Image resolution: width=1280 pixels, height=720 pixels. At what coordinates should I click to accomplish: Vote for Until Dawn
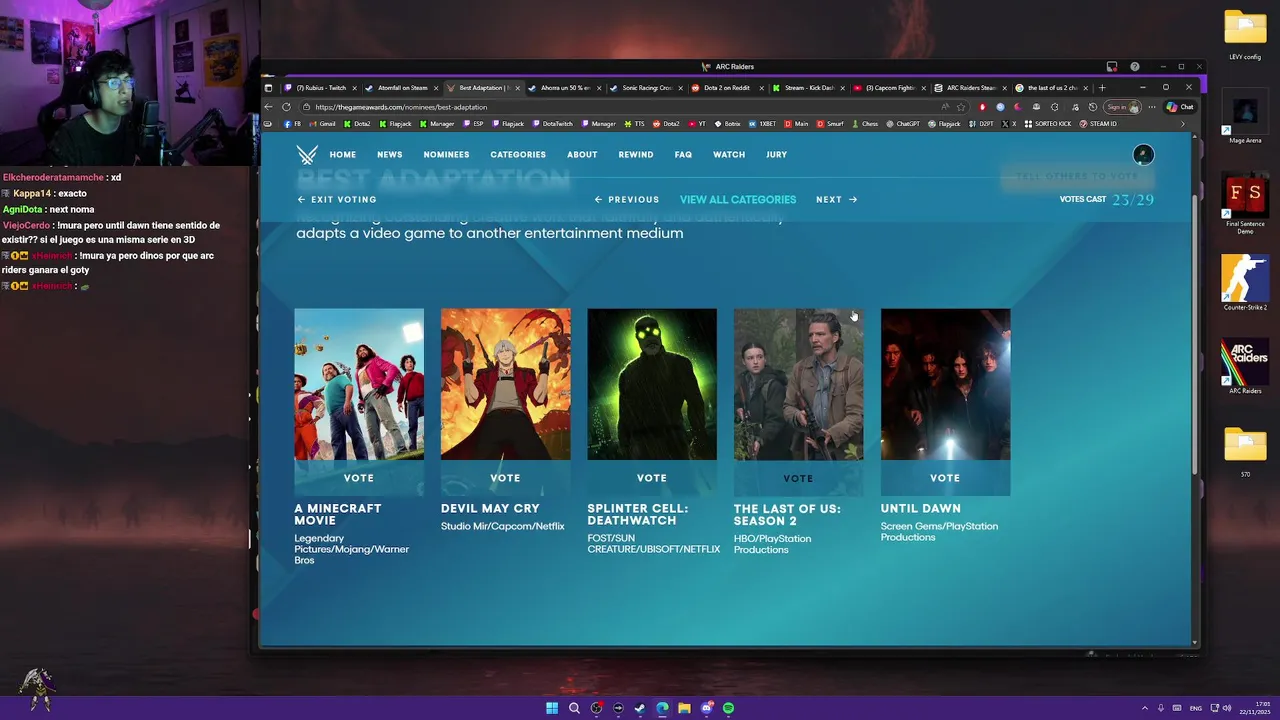coord(945,478)
